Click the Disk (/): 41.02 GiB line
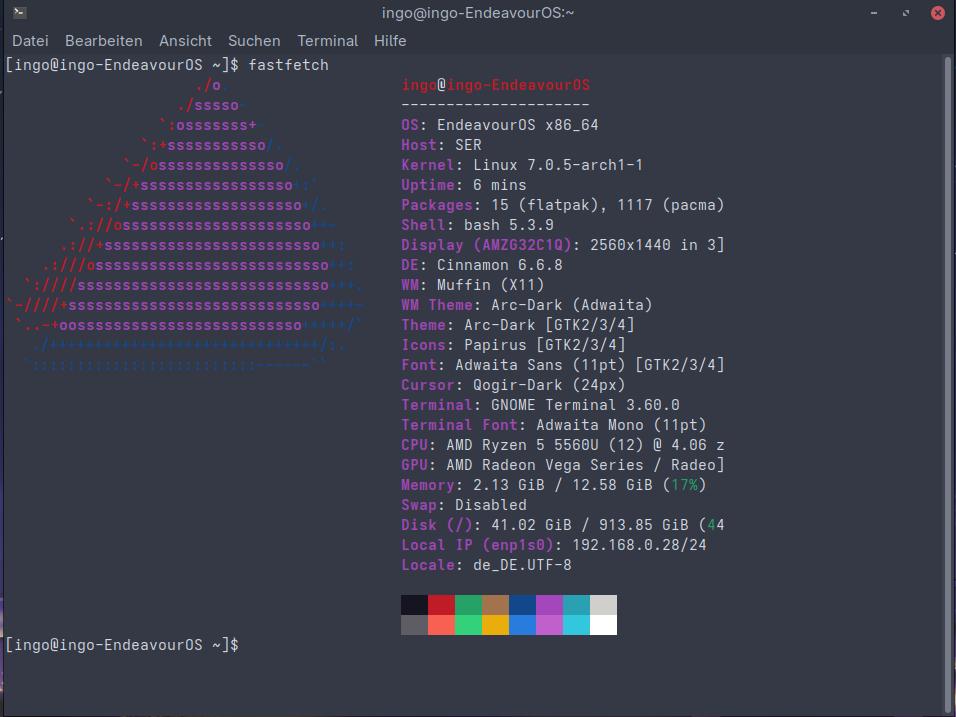The height and width of the screenshot is (717, 956). click(x=563, y=525)
